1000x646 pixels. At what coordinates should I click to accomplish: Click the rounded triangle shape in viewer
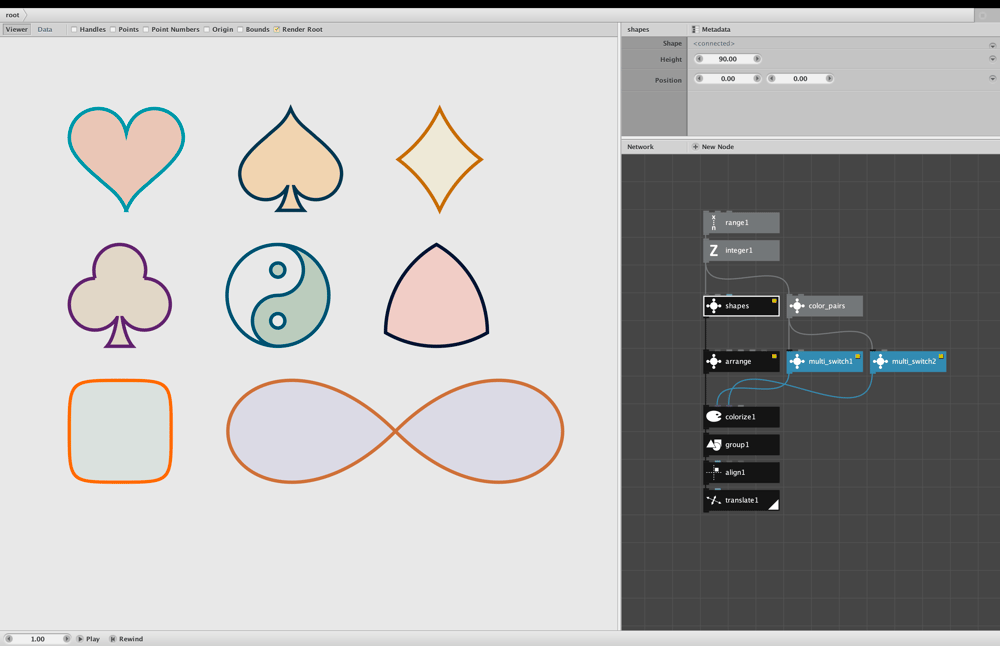point(437,295)
